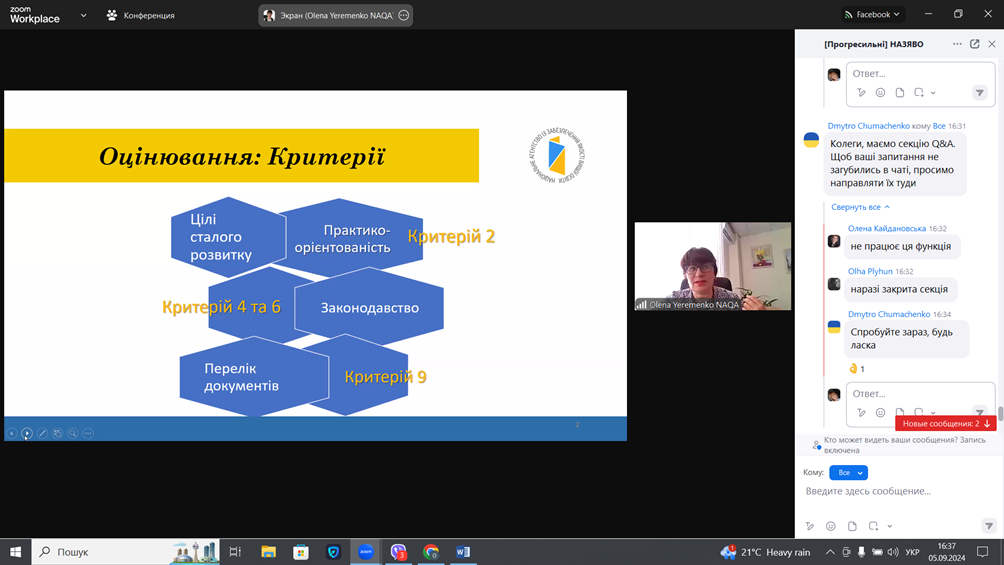Screen dimensions: 1004x565
Task: Click screenshot icon in the top reply box
Action: [x=919, y=92]
